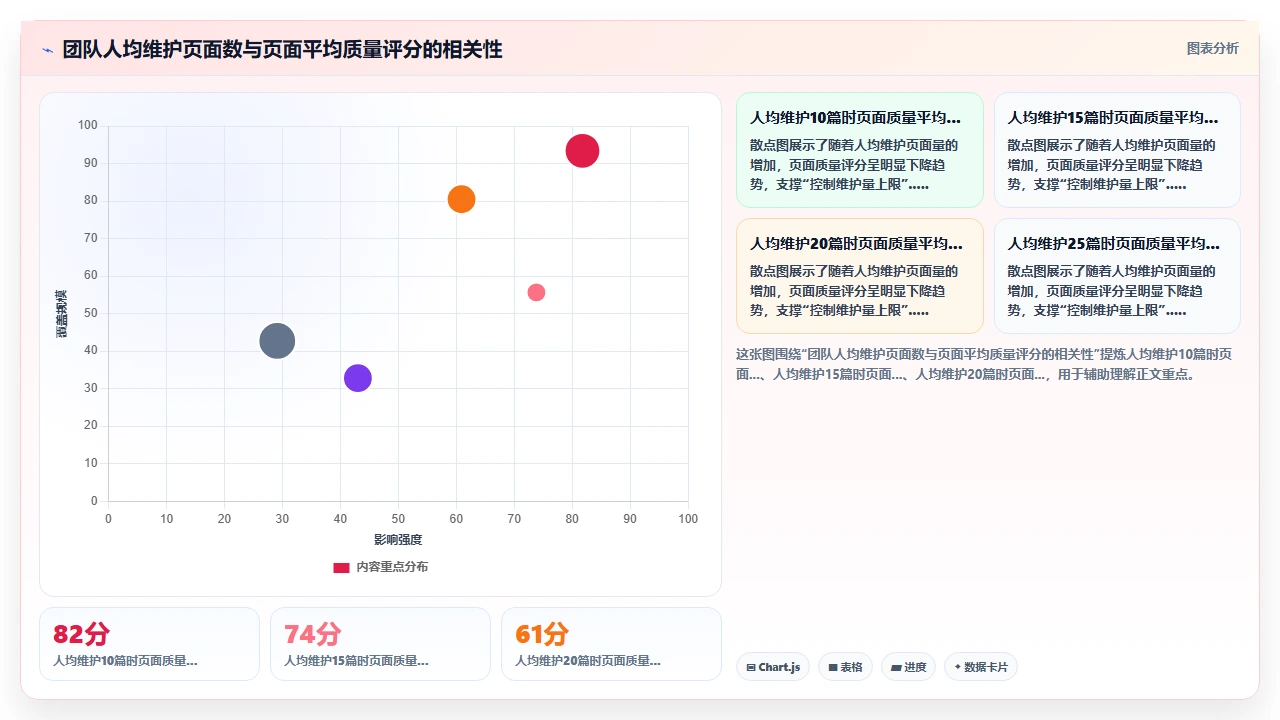
Task: Click the 61分 stat card
Action: coord(611,644)
